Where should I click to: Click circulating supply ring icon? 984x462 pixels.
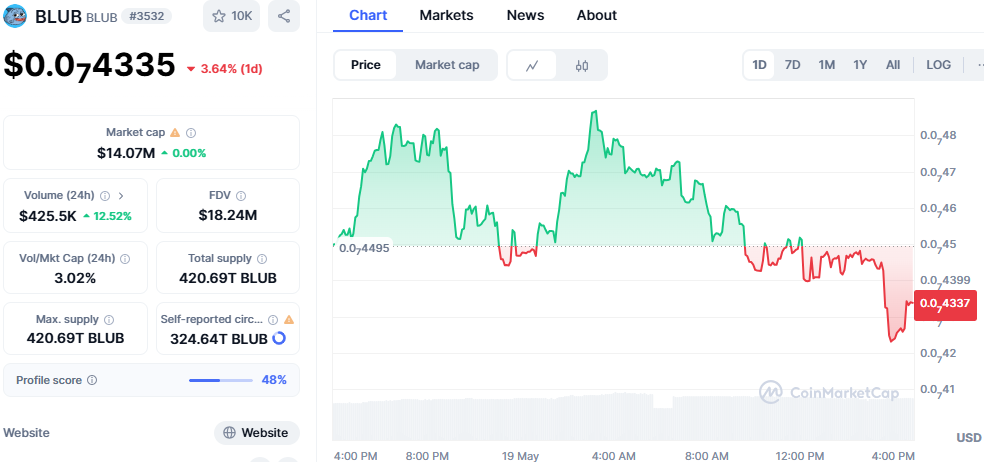click(279, 338)
